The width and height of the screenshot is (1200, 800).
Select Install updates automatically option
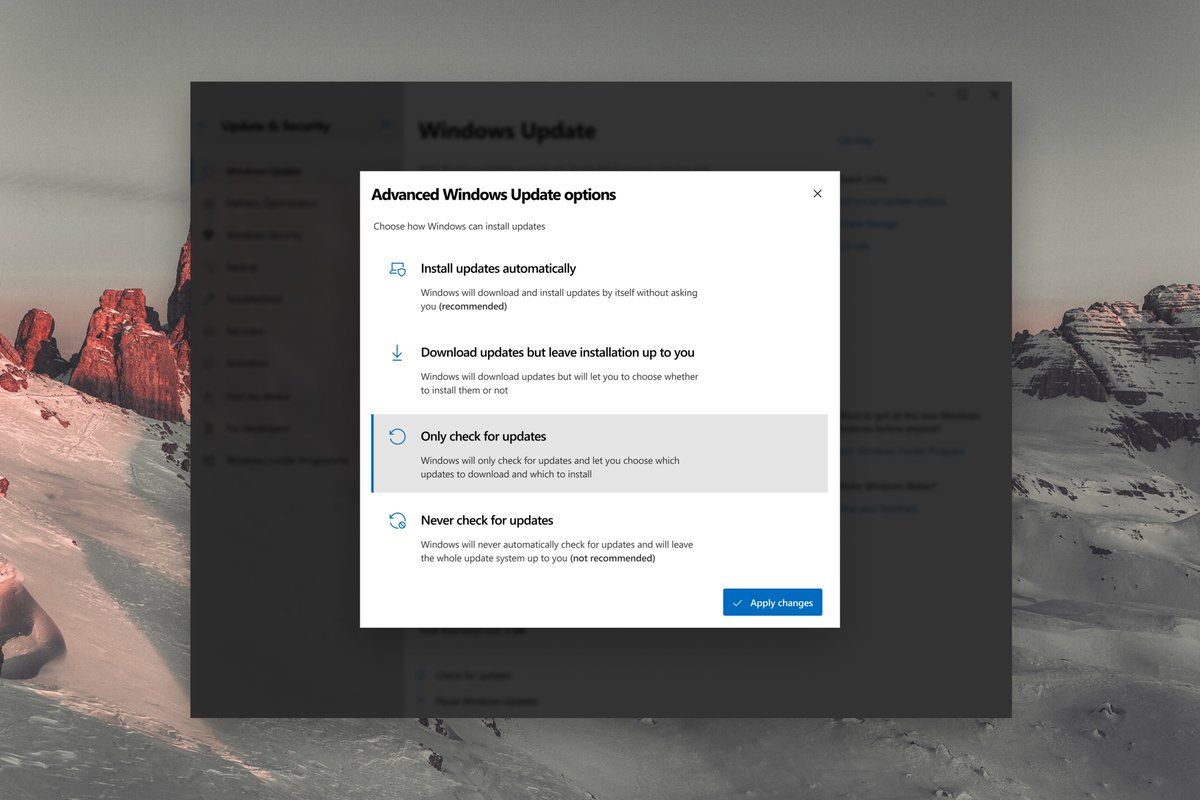[600, 286]
